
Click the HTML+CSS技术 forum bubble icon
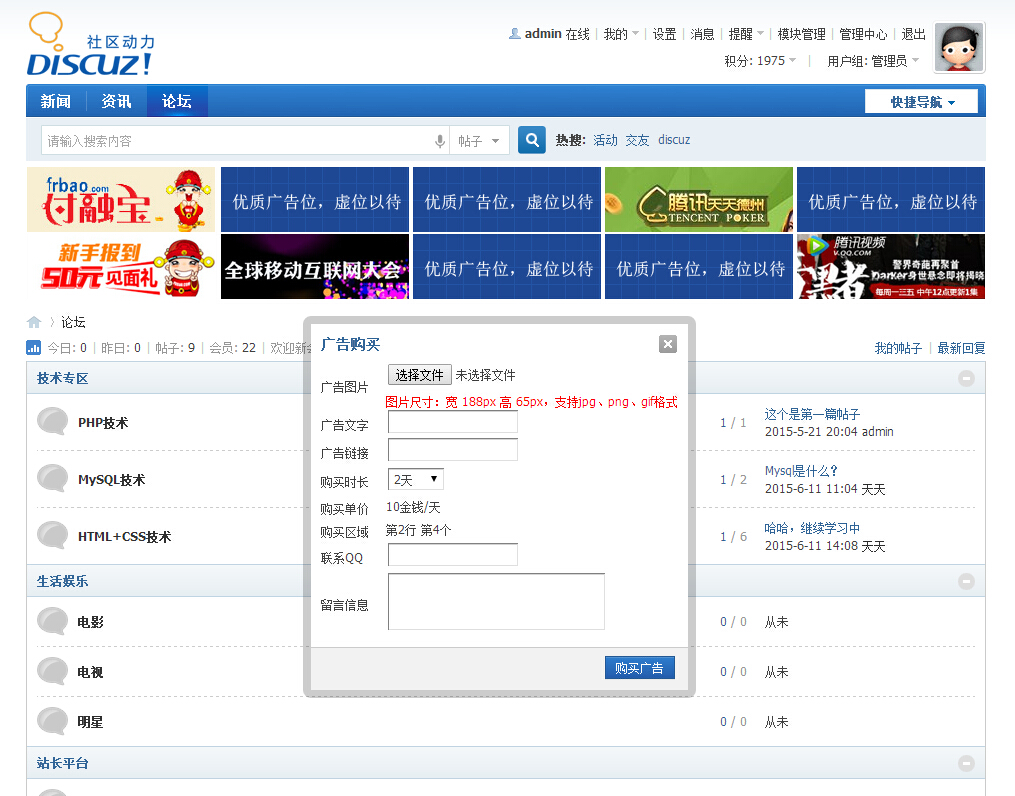click(52, 535)
